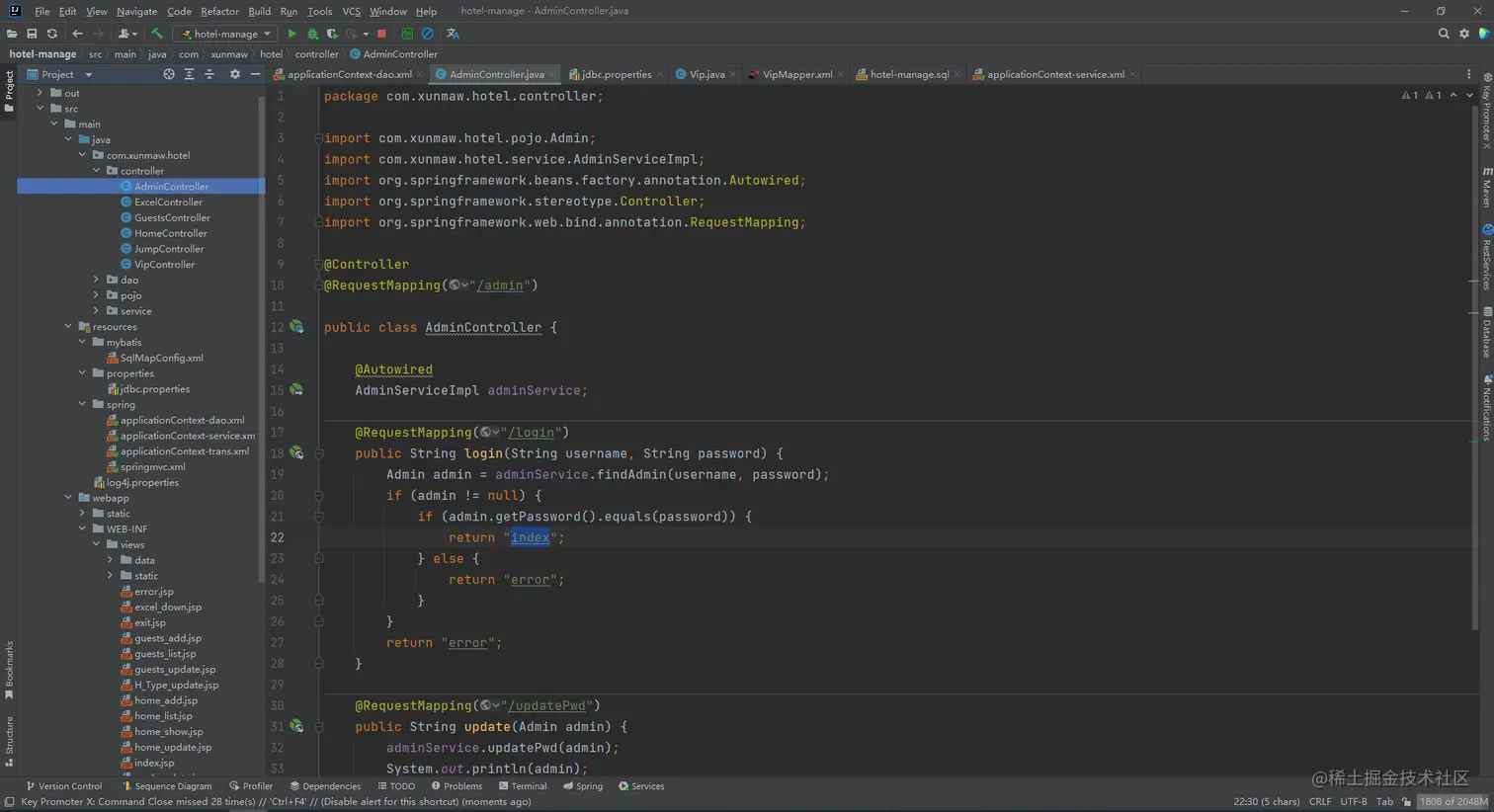Screen dimensions: 1494x812
Task: Toggle the Database tool window
Action: click(x=1486, y=333)
